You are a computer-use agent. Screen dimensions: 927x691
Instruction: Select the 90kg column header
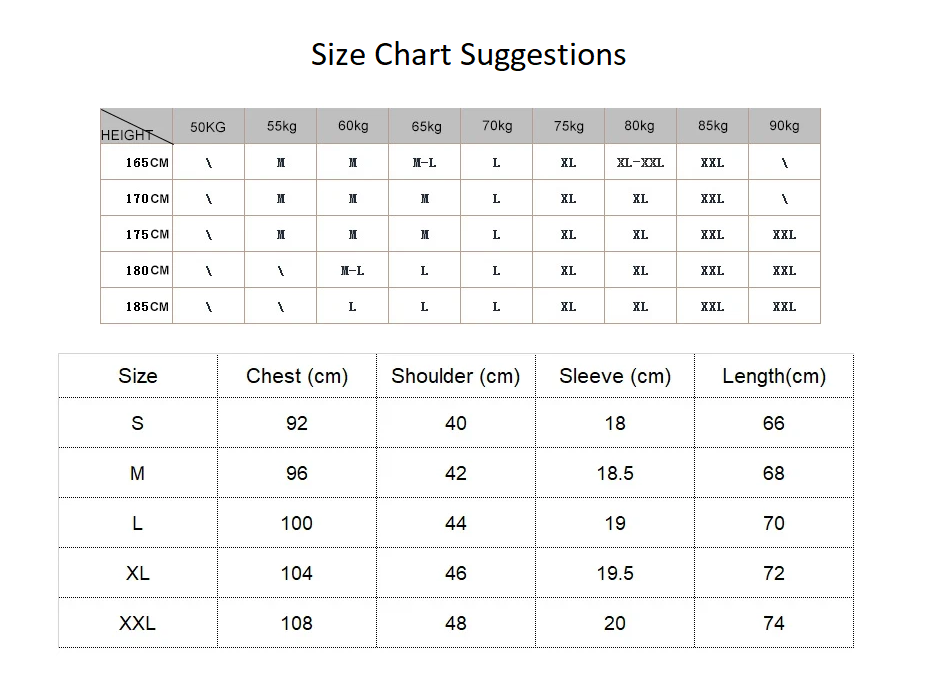click(784, 126)
